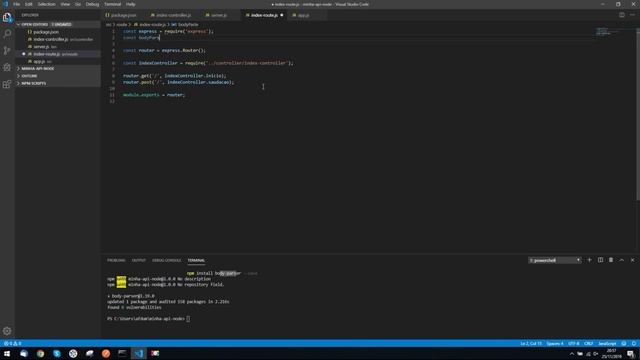Open the Help menu
This screenshot has height=360, width=640.
tap(131, 4)
